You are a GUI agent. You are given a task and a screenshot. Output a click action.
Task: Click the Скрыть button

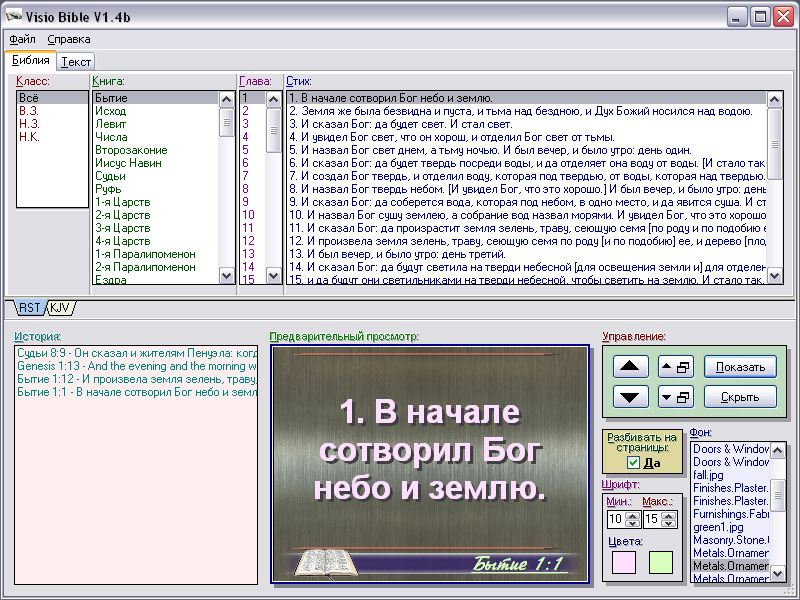pos(740,397)
